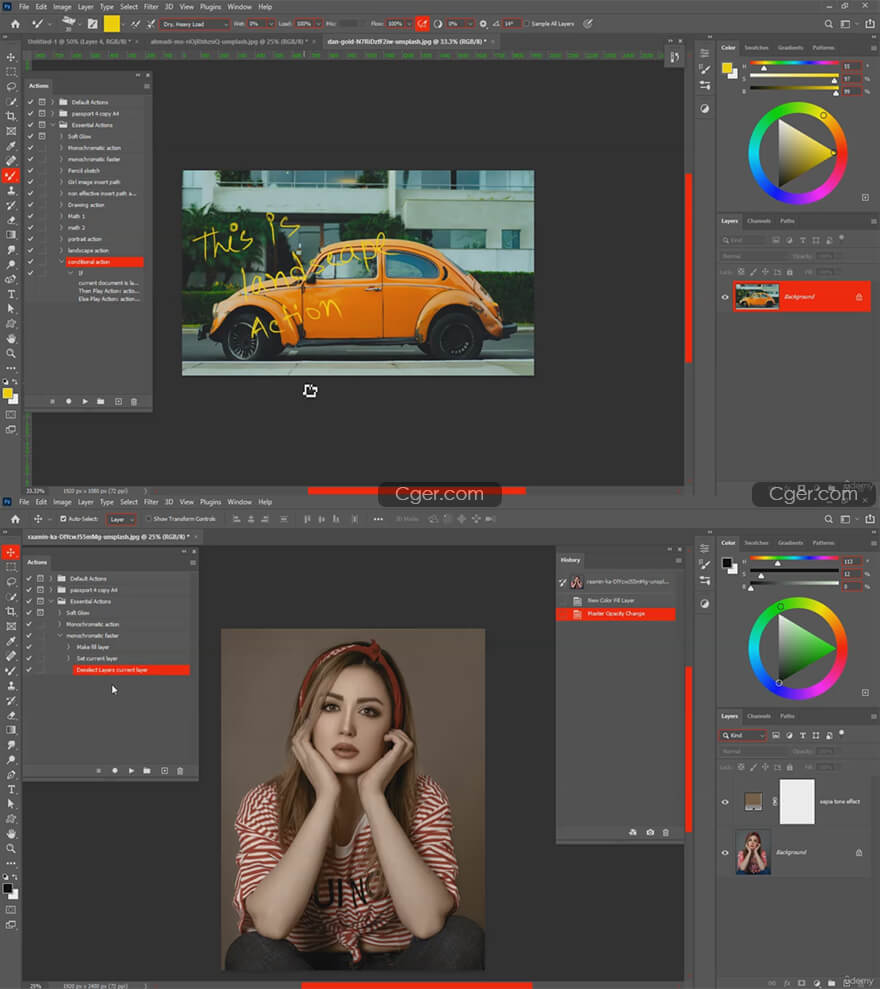Switch to the Paths tab in the bottom window
Viewport: 880px width, 989px height.
tap(787, 716)
